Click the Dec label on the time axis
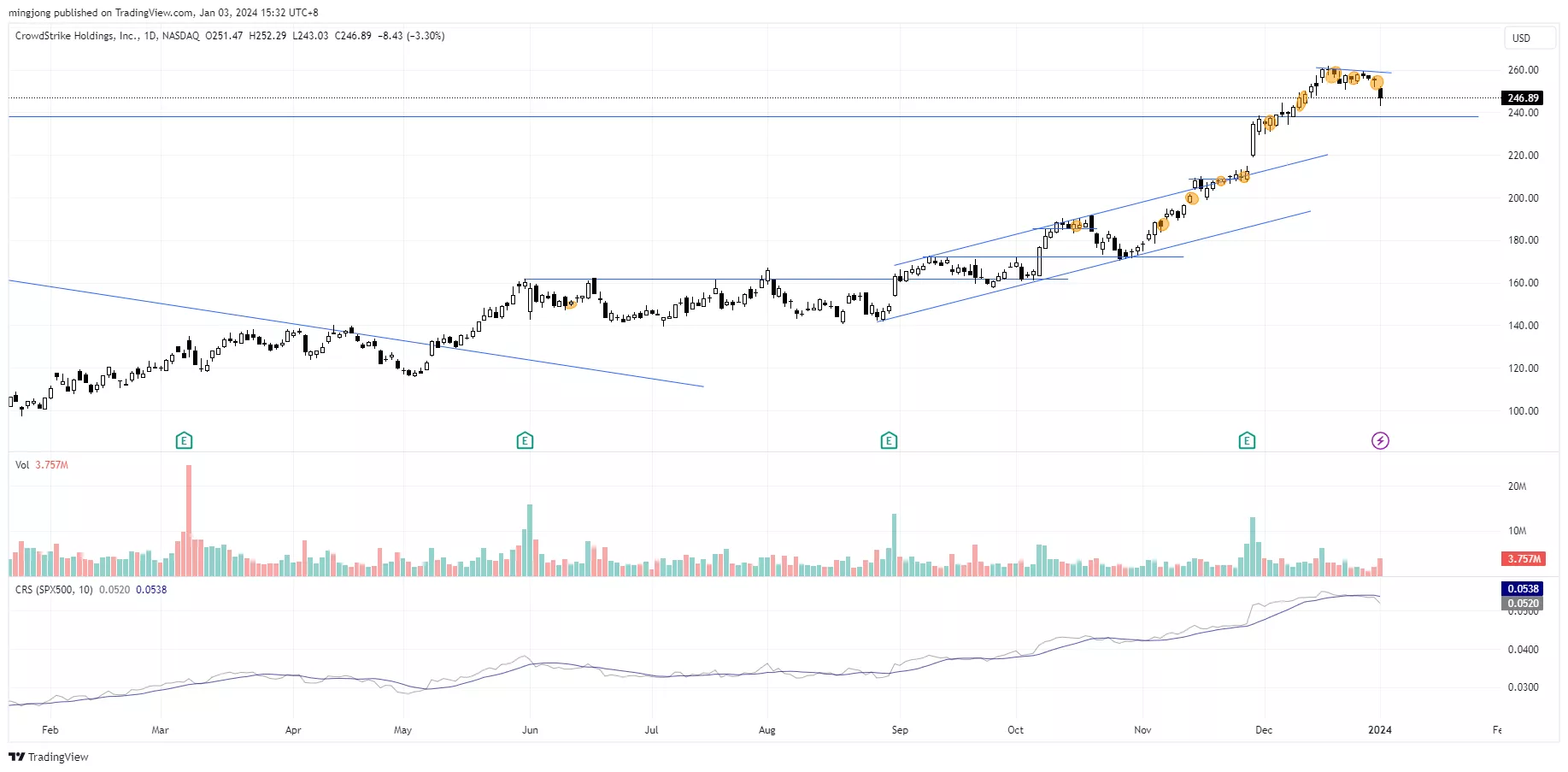 coord(1264,730)
